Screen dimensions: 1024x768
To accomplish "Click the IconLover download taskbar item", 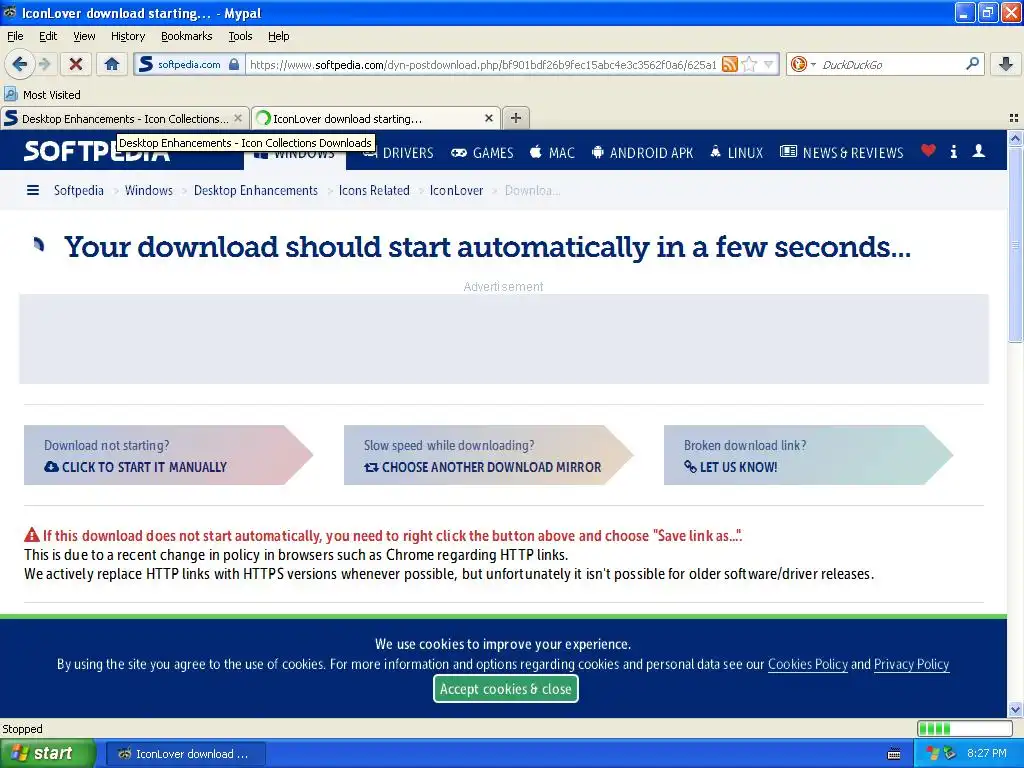I will tap(185, 754).
